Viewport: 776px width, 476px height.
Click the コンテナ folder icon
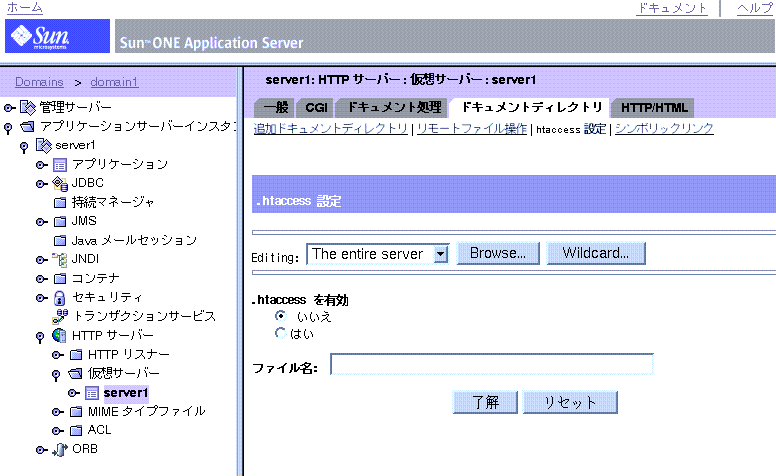[x=60, y=279]
